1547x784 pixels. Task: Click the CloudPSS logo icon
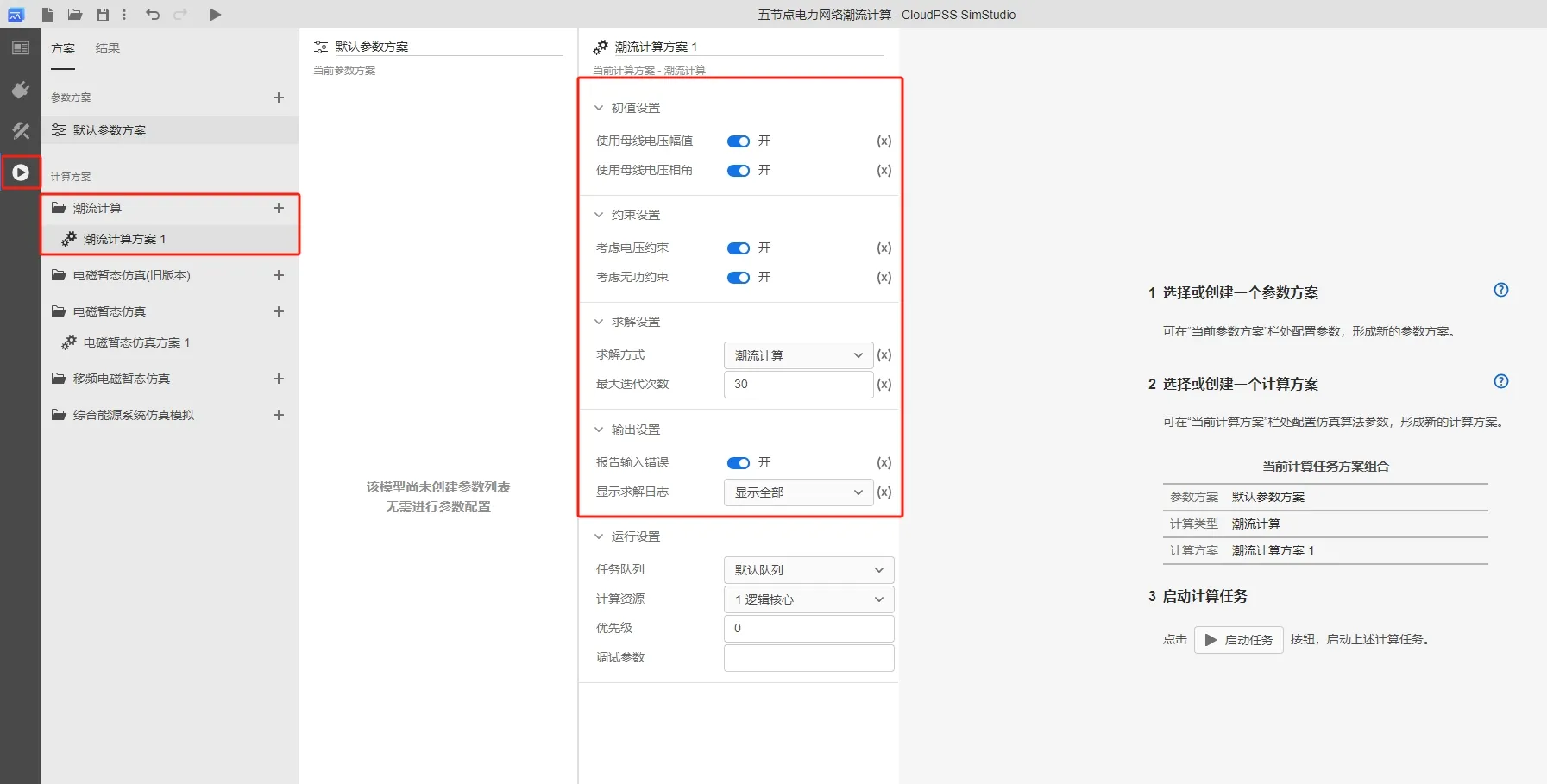click(16, 14)
